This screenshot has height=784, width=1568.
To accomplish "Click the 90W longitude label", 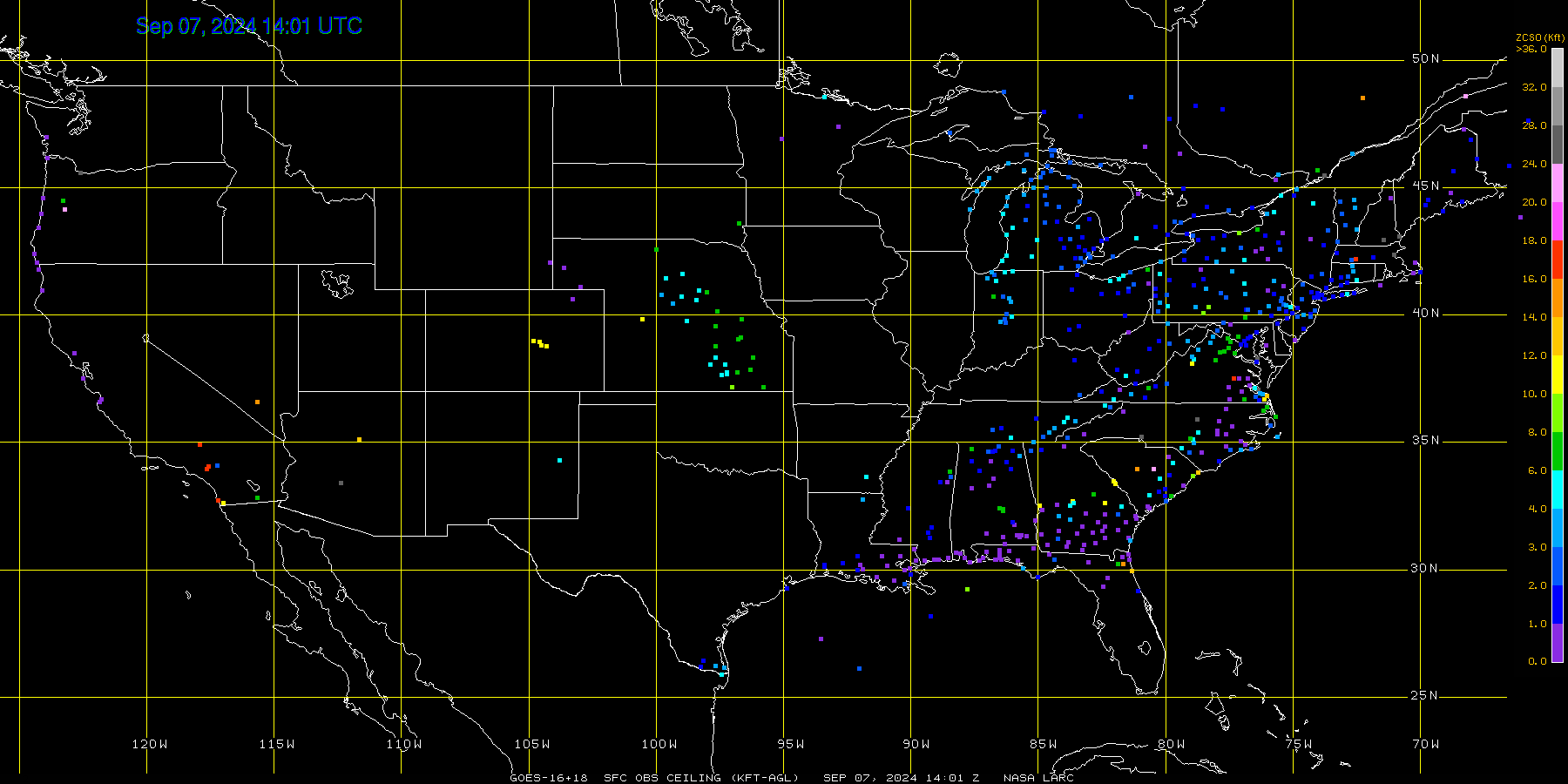I will (x=916, y=744).
